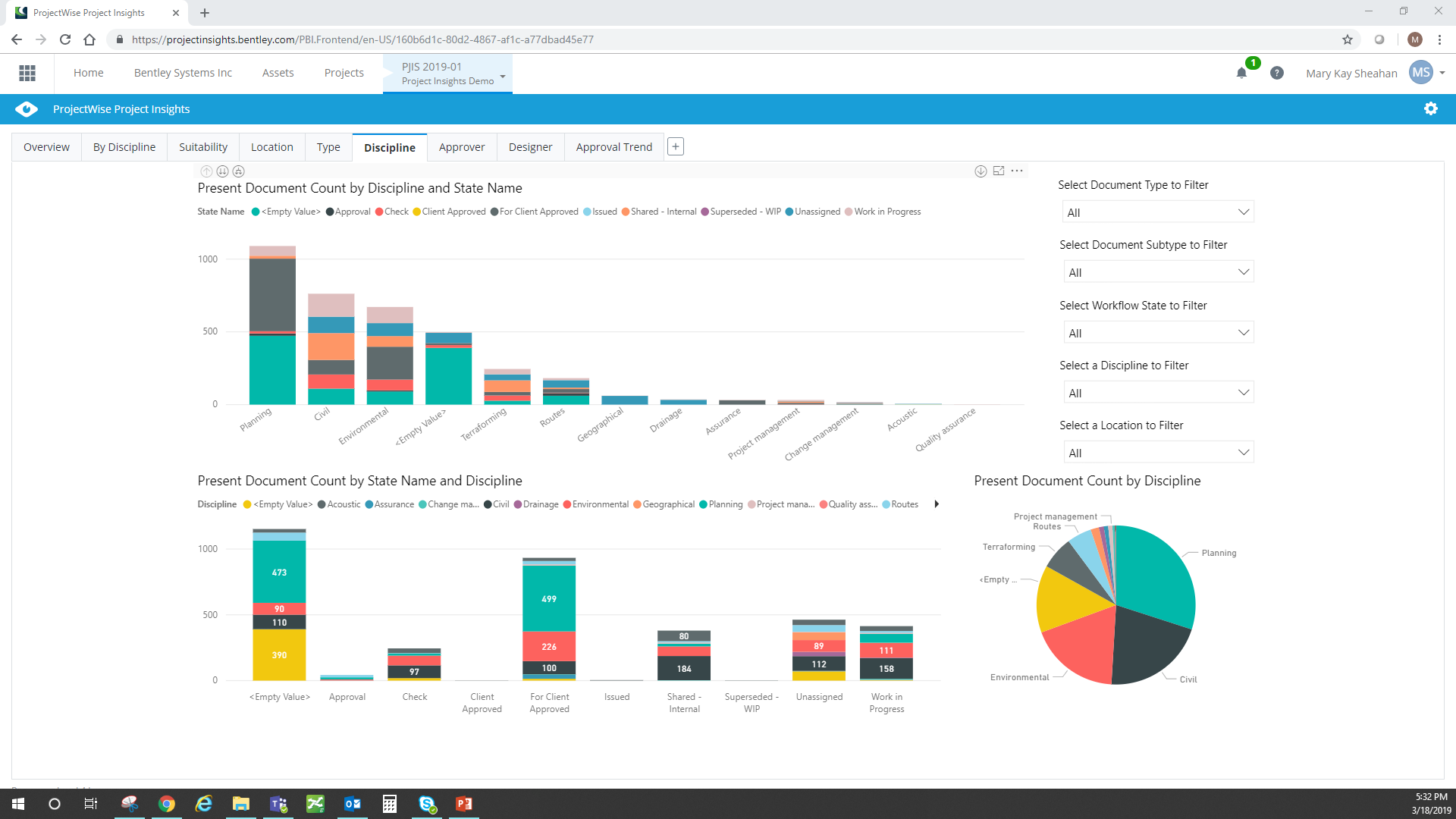The width and height of the screenshot is (1456, 819).
Task: Click the chart download/export arrow icon
Action: [x=981, y=171]
